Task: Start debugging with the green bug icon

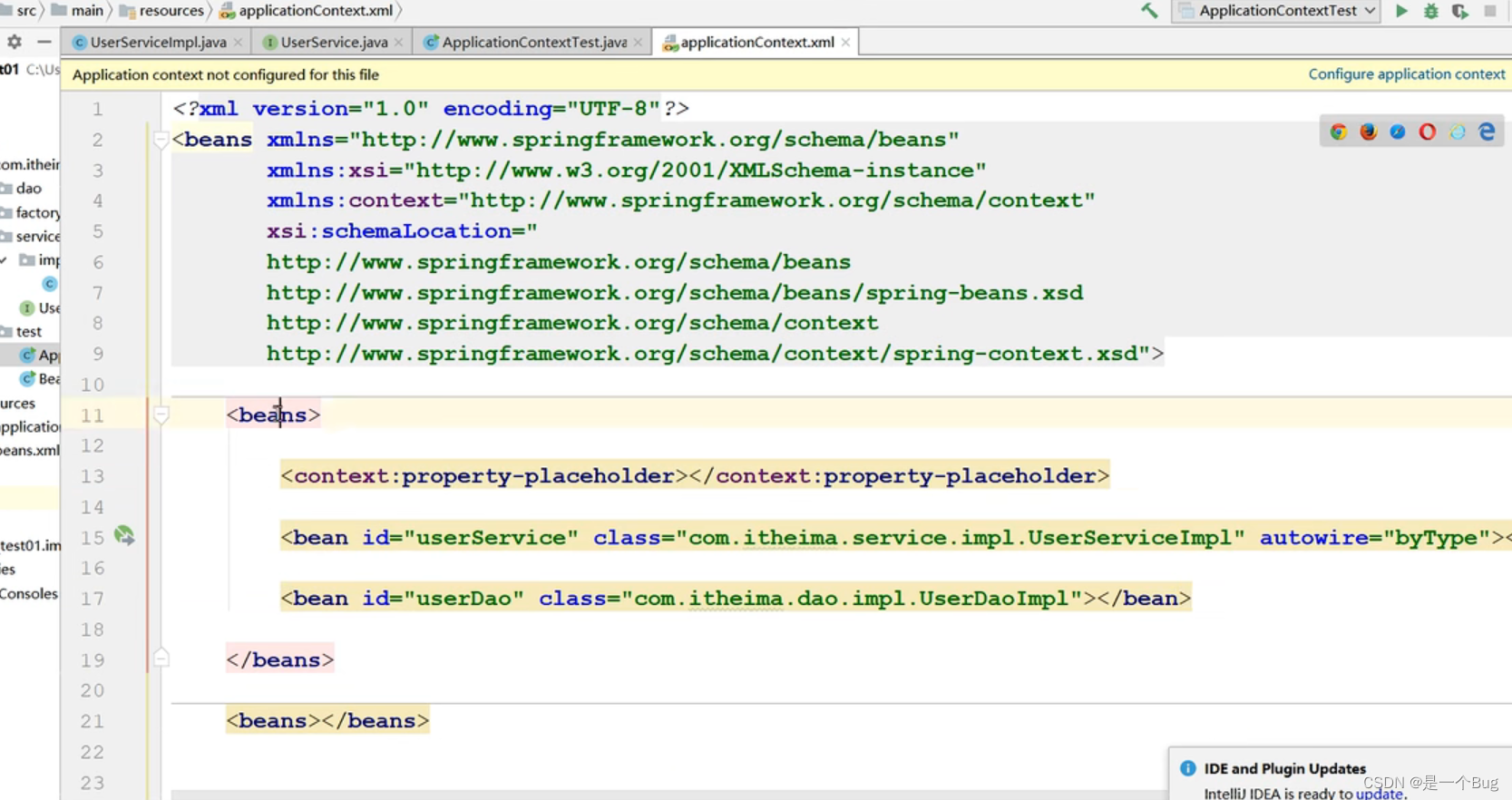Action: [1430, 11]
